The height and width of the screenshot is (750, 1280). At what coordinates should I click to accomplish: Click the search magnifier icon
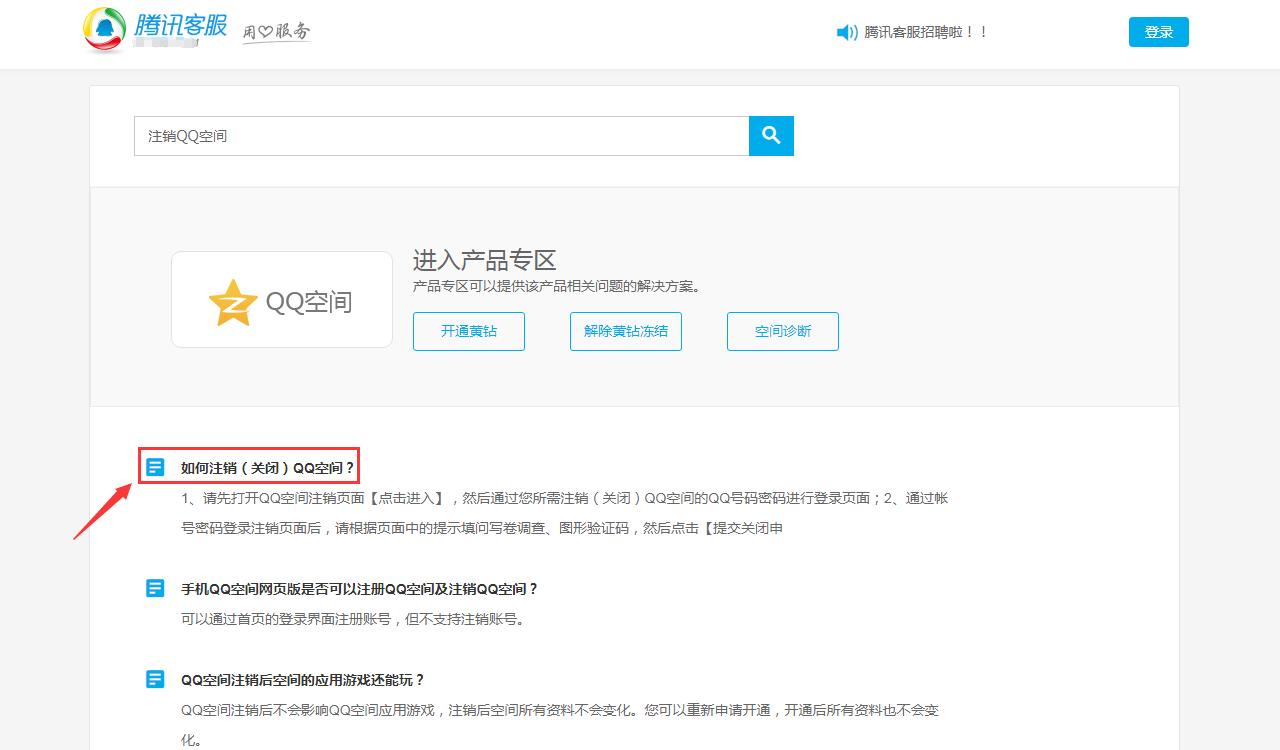point(770,135)
